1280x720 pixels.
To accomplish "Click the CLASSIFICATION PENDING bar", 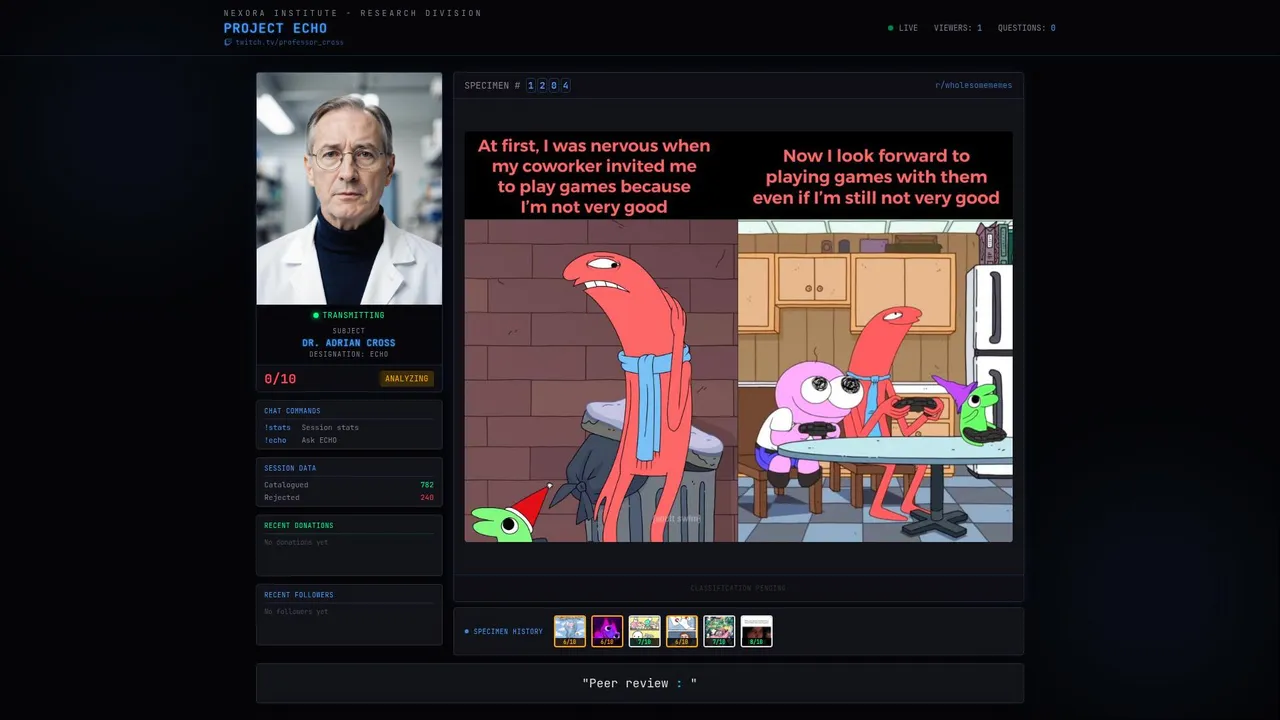I will [x=738, y=588].
